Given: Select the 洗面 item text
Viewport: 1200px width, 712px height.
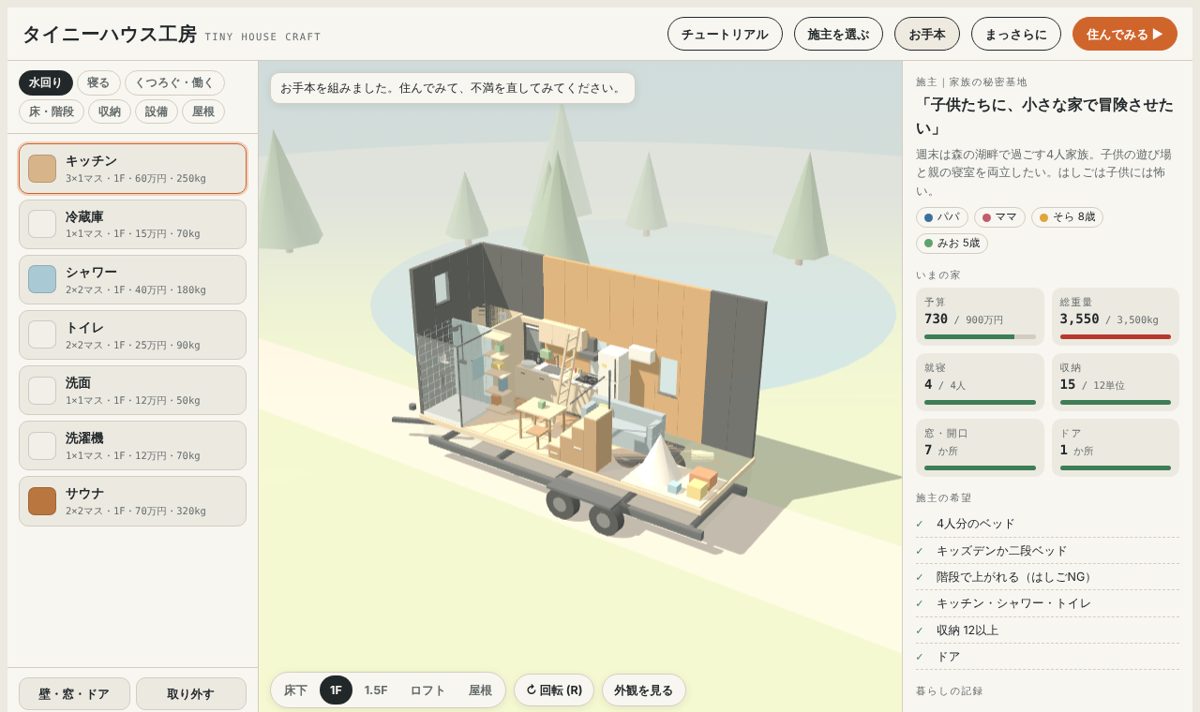Looking at the screenshot, I should click(78, 382).
